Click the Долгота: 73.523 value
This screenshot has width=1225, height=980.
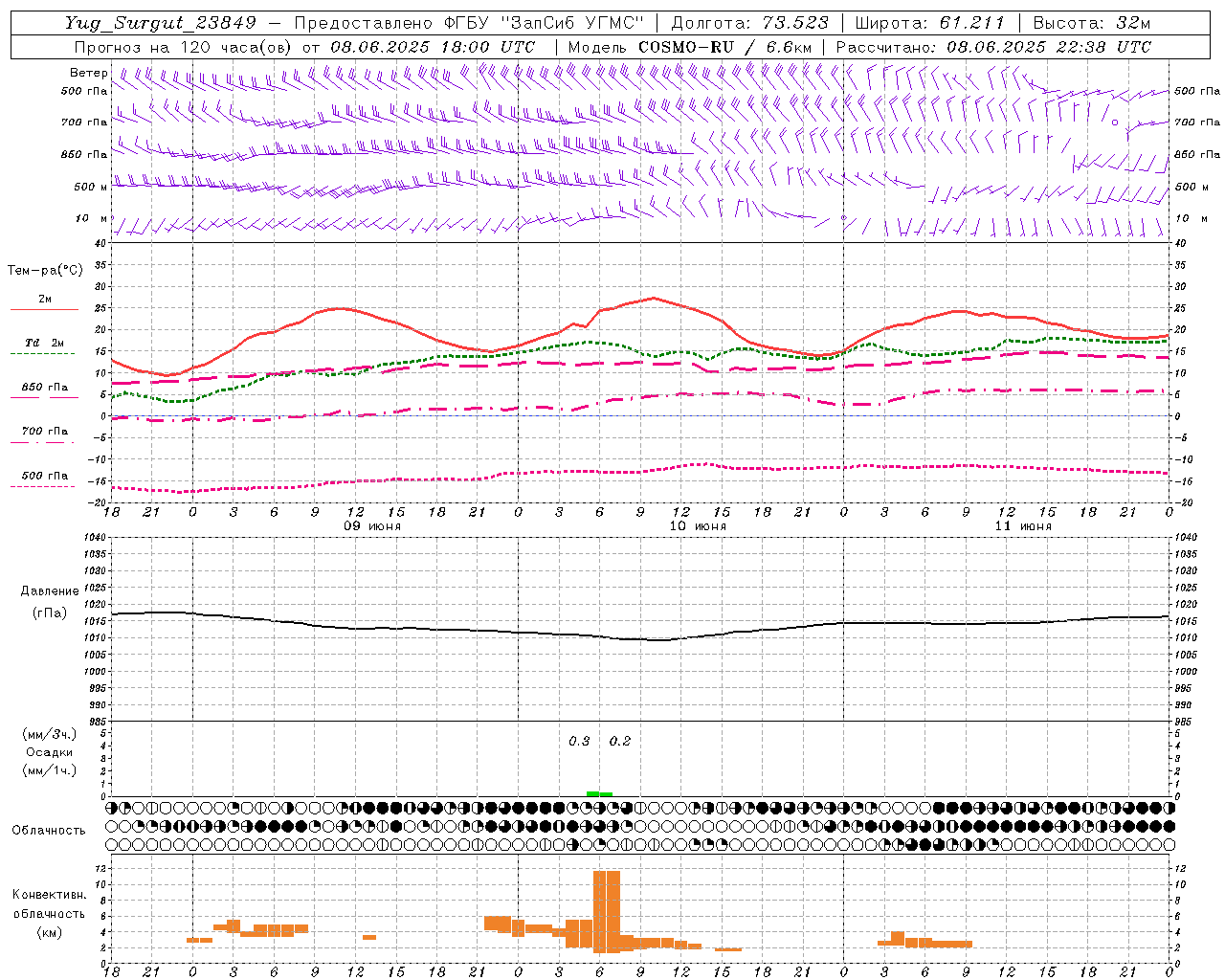coord(750,23)
